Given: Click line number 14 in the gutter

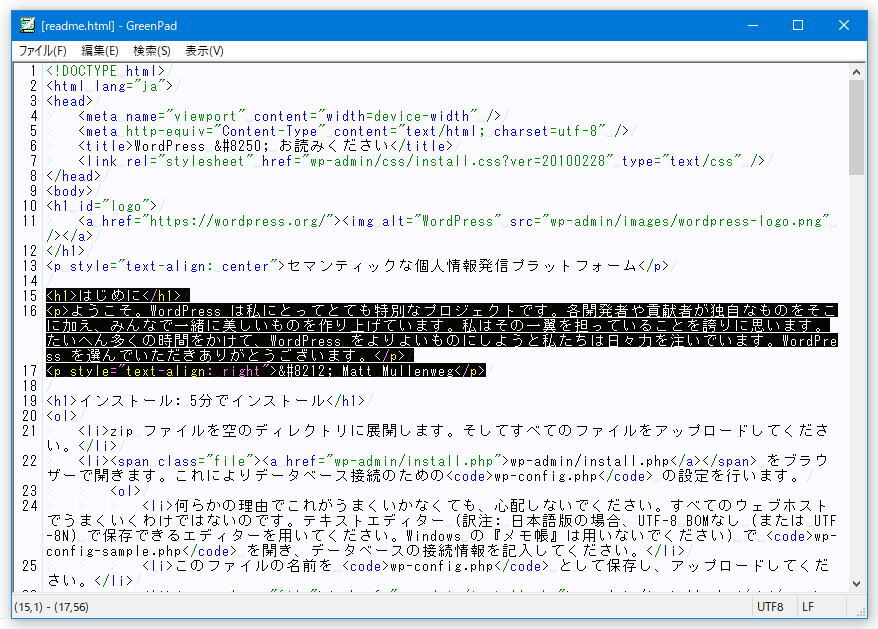Looking at the screenshot, I should 30,281.
